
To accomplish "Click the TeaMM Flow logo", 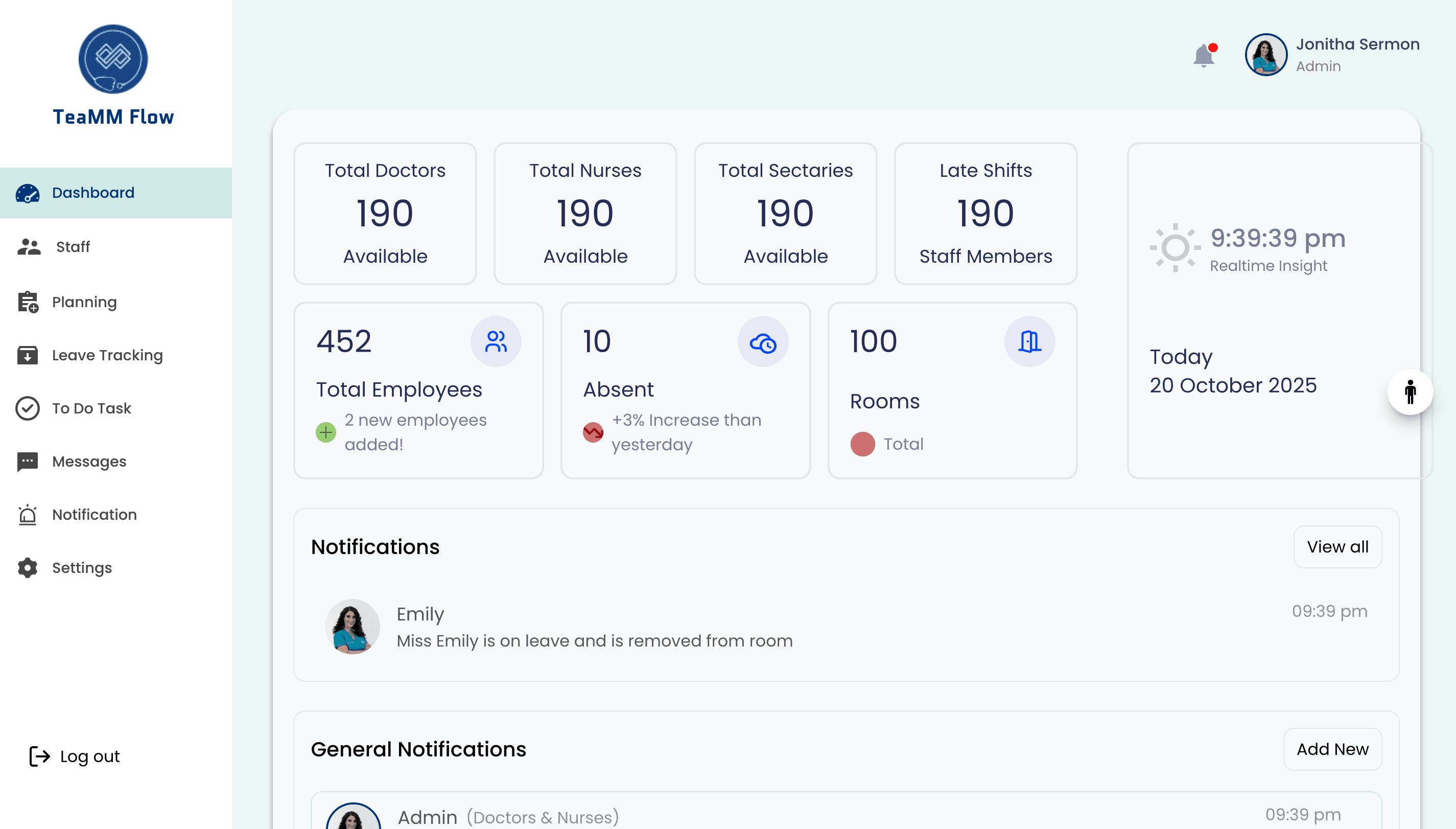I will tap(113, 59).
